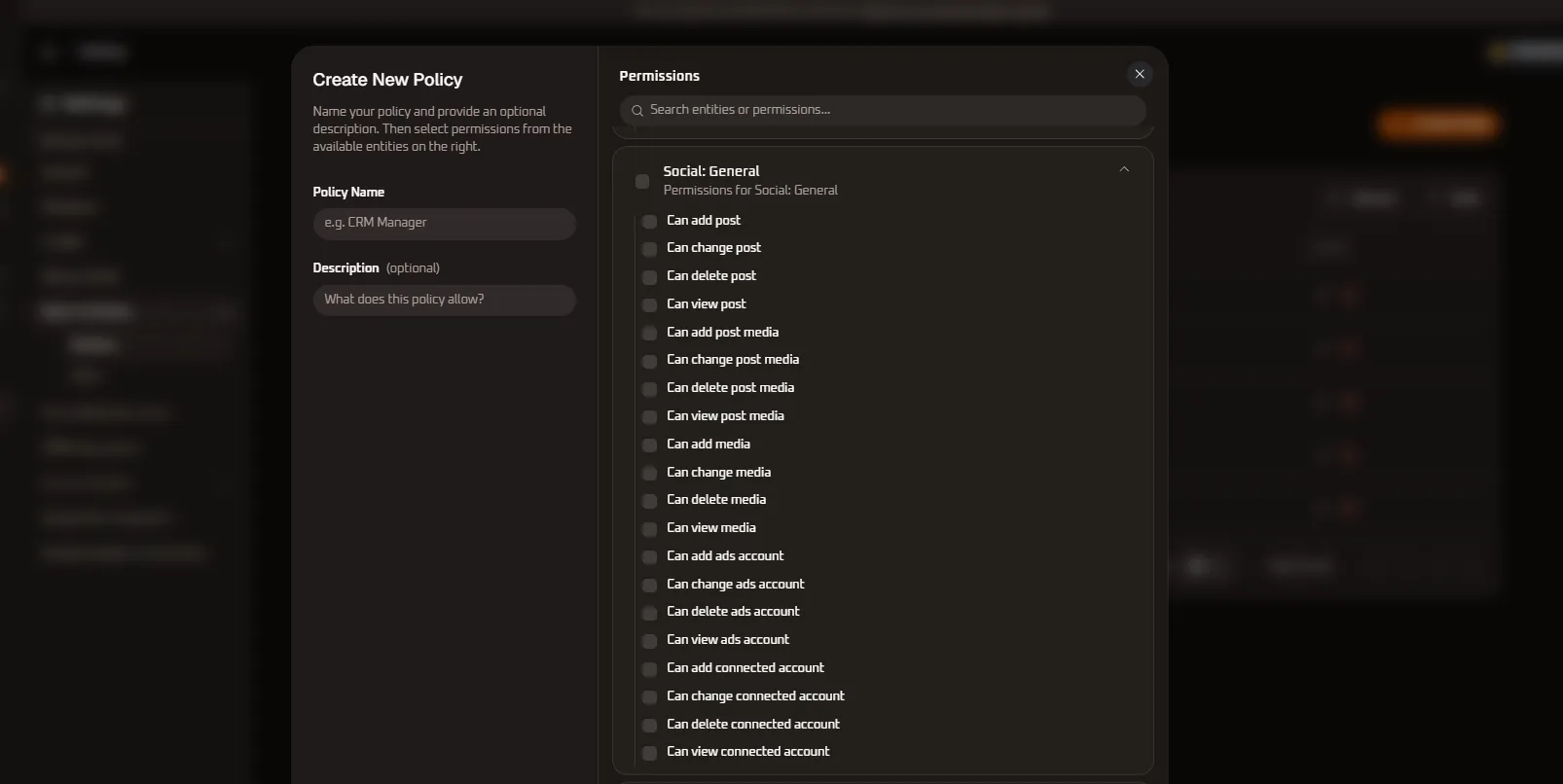The image size is (1563, 784).
Task: Tick Can delete connected account checkbox
Action: (649, 726)
